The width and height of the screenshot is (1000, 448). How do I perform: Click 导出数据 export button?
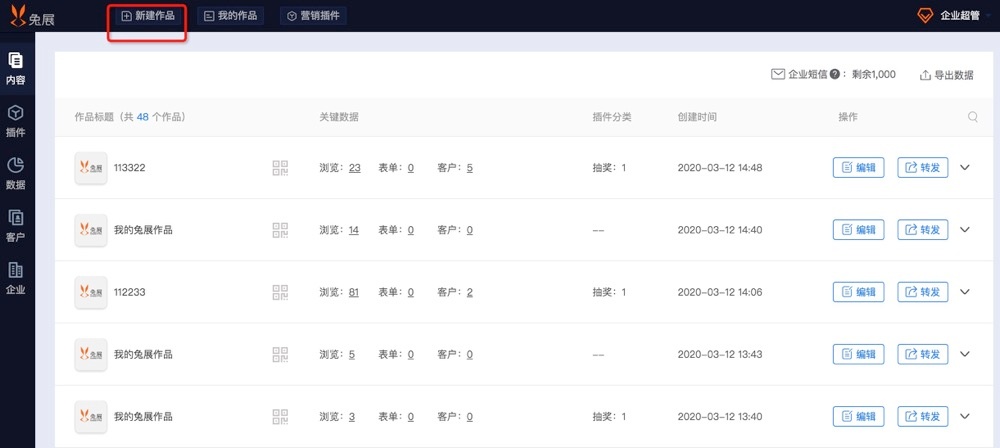pos(946,75)
